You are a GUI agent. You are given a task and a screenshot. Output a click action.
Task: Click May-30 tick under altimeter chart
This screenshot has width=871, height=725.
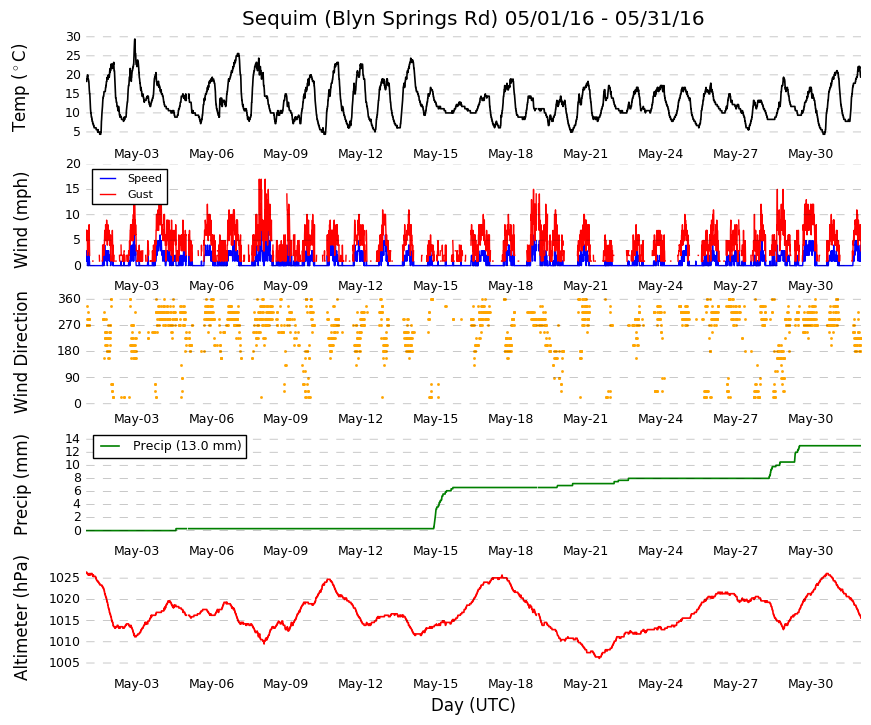[810, 684]
